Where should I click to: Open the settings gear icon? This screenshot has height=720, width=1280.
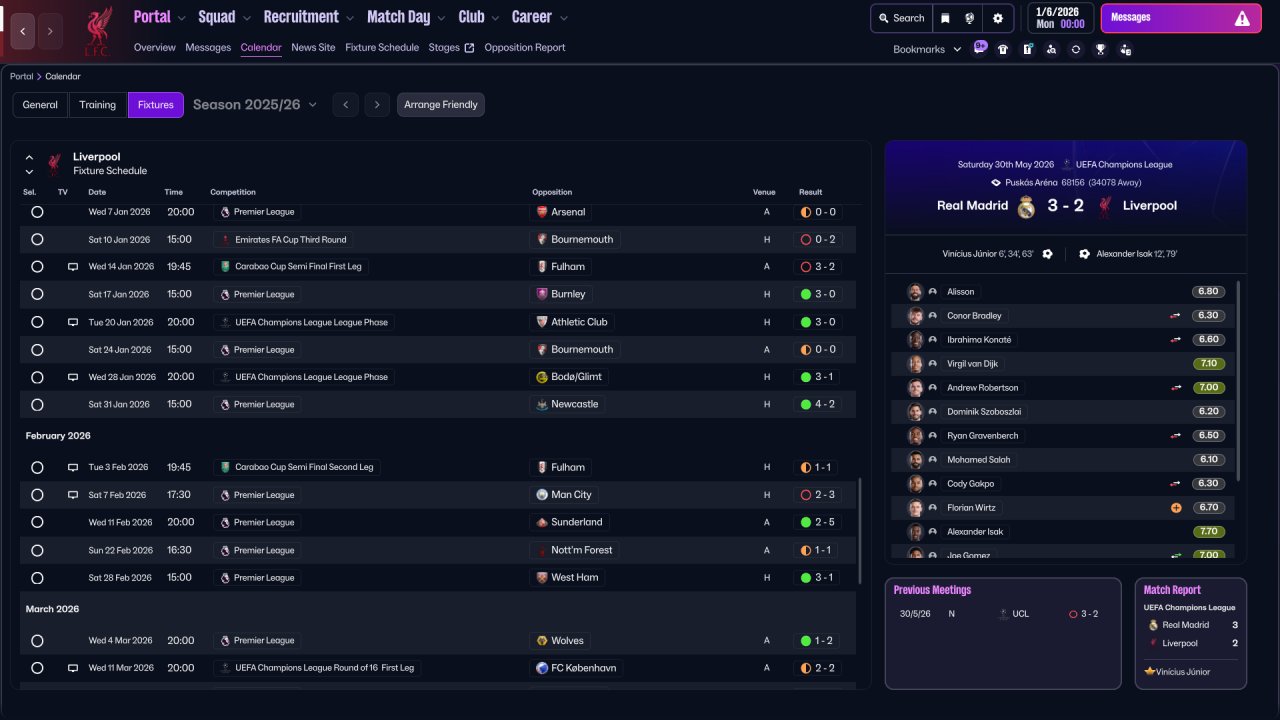point(997,18)
